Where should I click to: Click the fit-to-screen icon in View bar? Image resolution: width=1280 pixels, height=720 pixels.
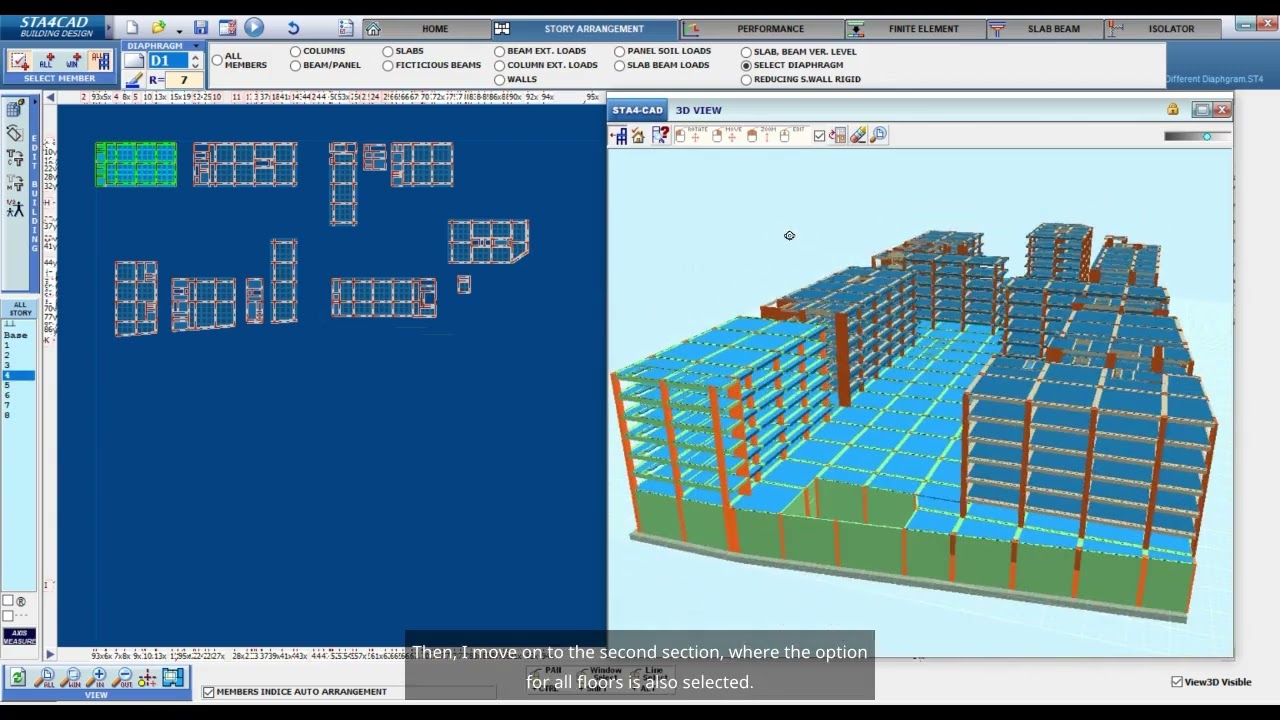click(x=173, y=678)
